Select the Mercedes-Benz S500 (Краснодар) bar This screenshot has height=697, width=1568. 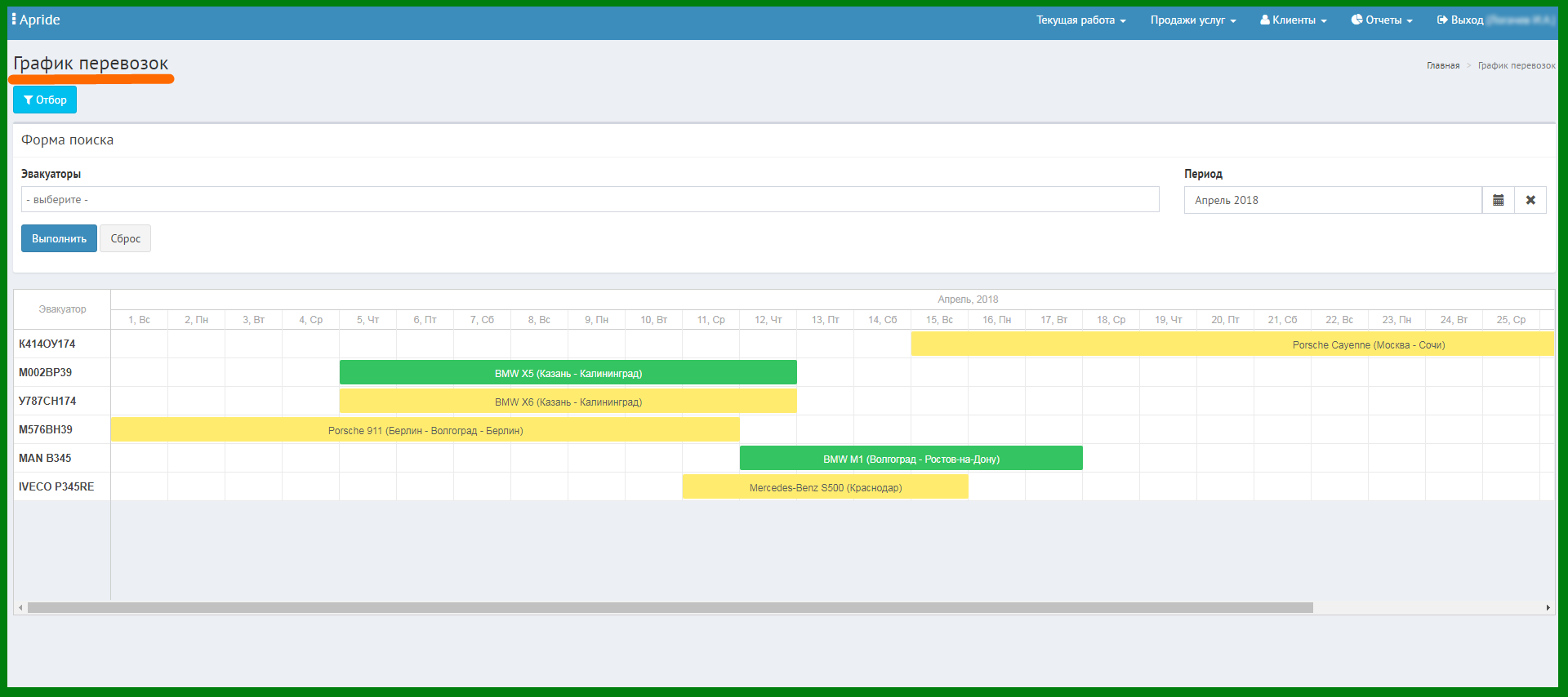coord(826,487)
